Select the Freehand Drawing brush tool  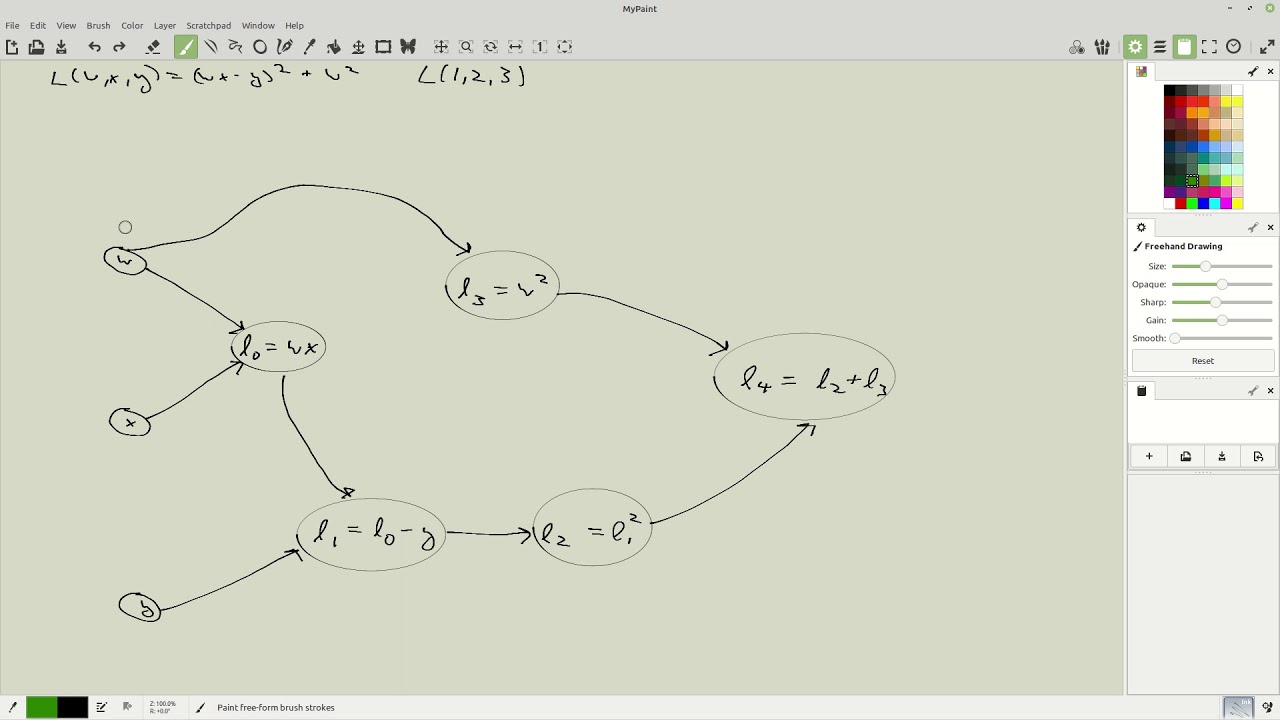point(186,47)
